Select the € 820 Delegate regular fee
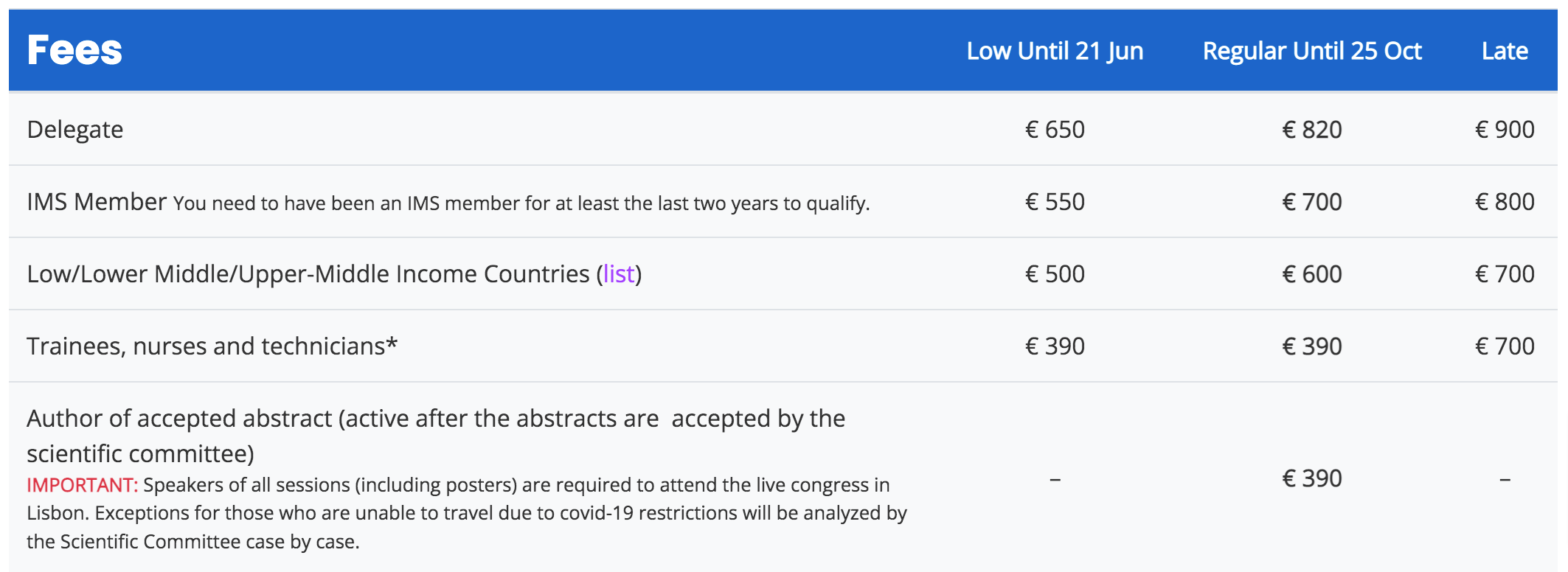This screenshot has height=572, width=1568. click(1312, 130)
